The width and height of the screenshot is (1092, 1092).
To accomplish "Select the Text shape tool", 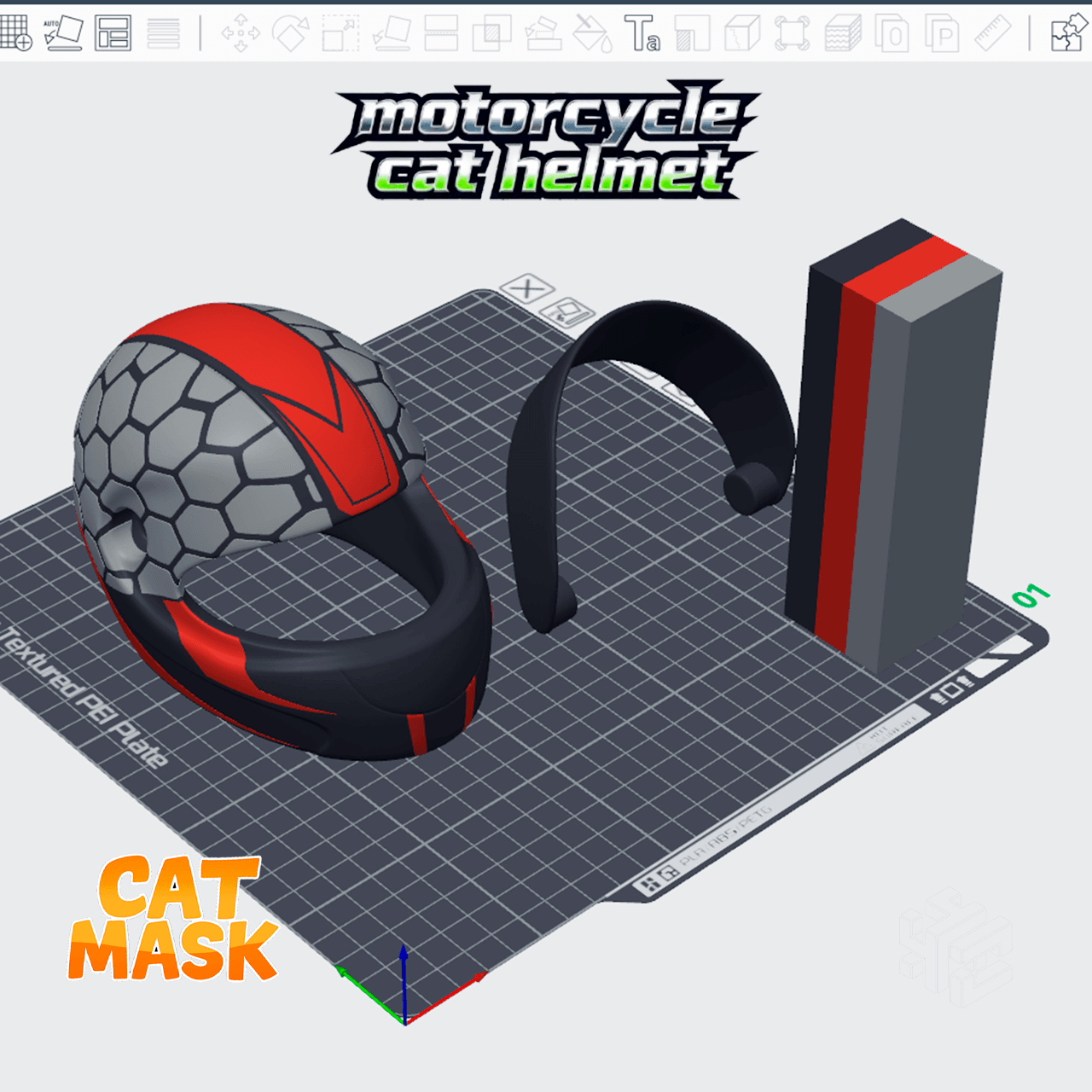I will [642, 34].
